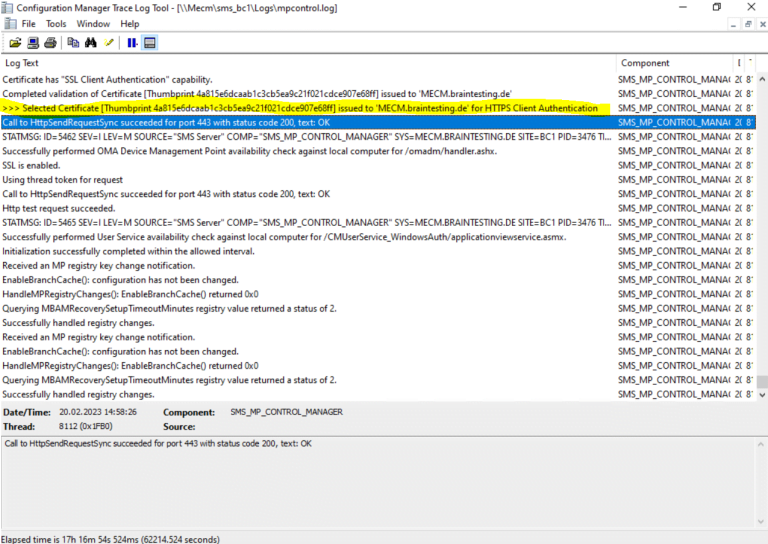Toggle the Show details pane toolbar button
This screenshot has width=768, height=544.
click(150, 43)
